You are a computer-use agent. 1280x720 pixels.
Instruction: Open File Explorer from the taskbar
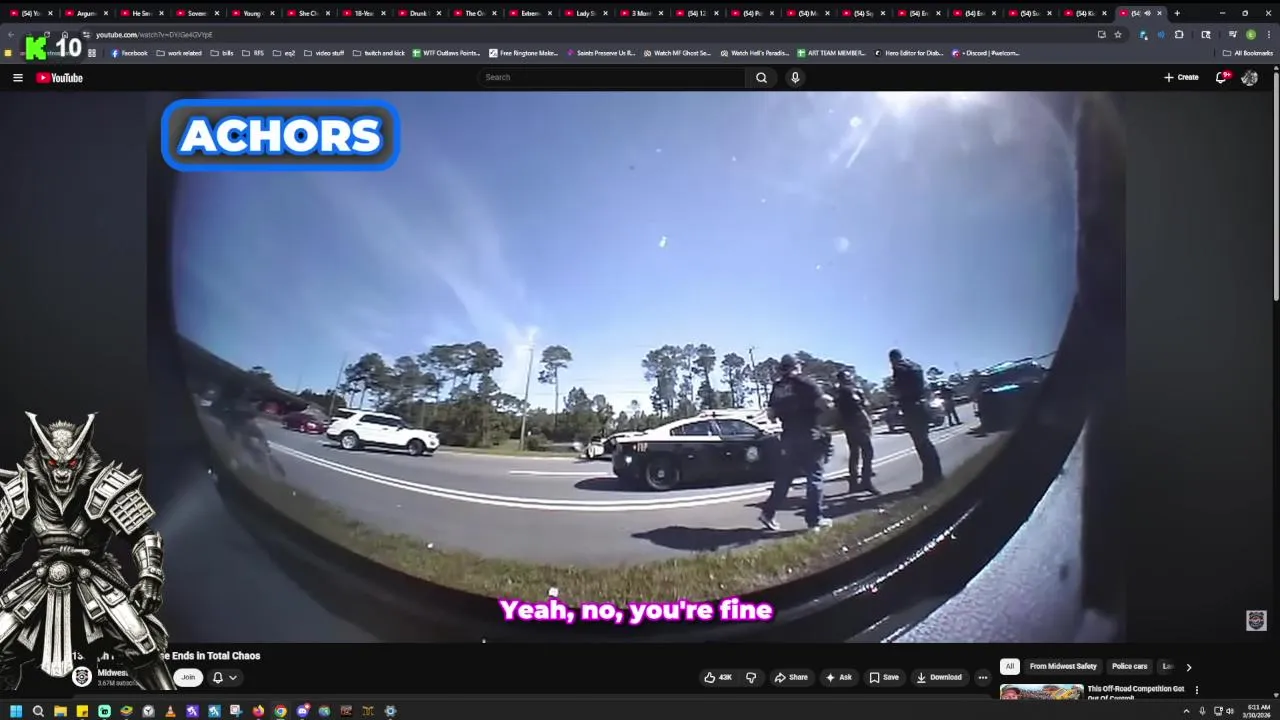point(60,711)
